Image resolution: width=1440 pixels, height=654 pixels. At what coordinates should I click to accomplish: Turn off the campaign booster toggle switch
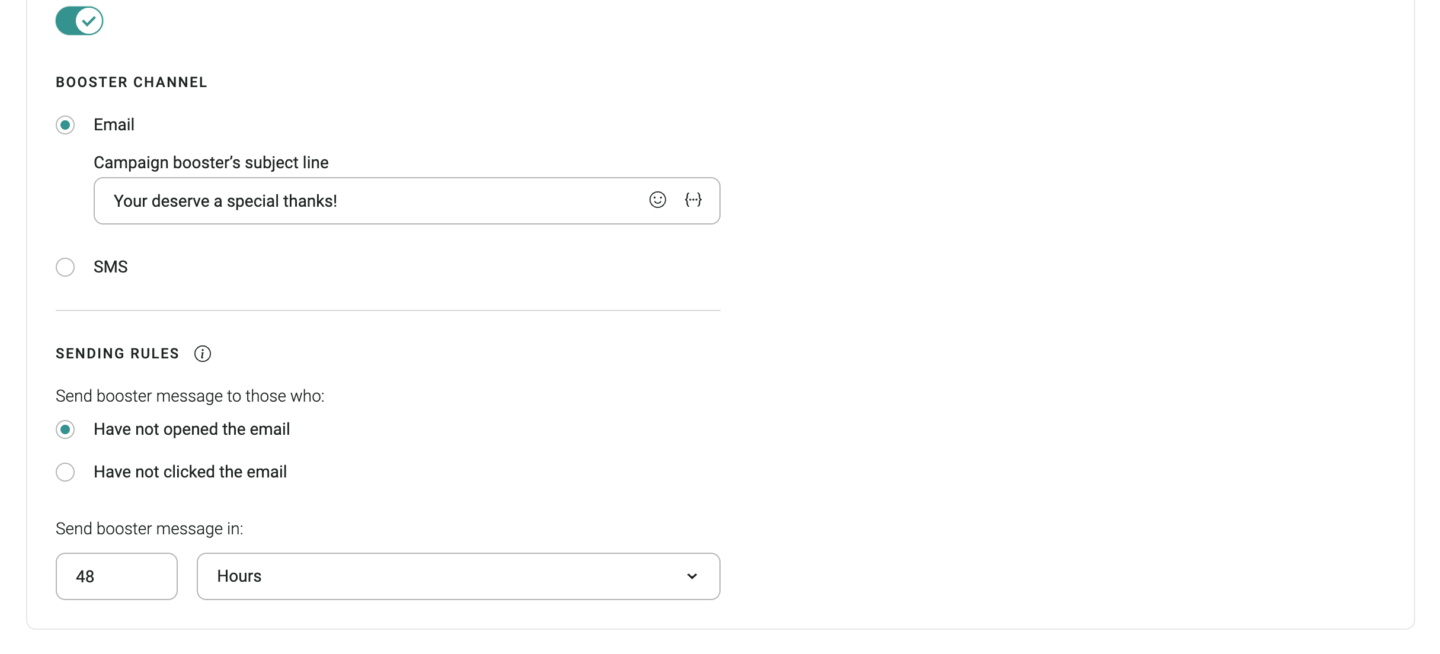tap(79, 20)
